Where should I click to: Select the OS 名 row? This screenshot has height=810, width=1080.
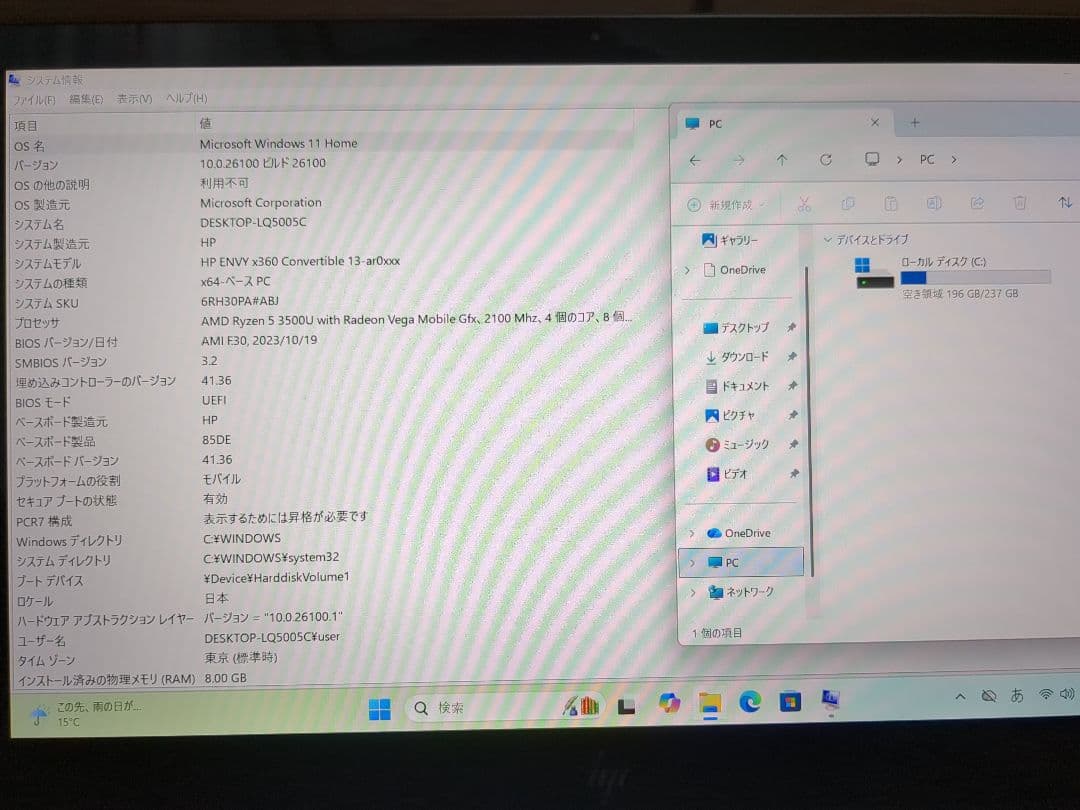pos(322,144)
